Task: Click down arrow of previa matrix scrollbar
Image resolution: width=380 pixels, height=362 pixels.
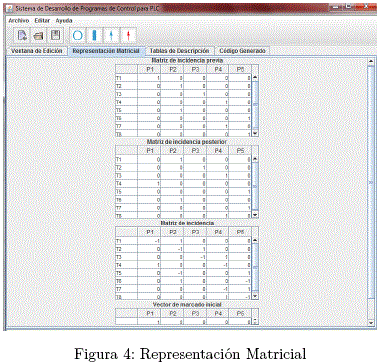Action: coord(255,133)
